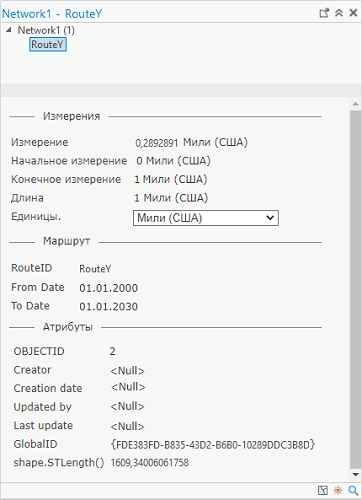Click the Атрибуты section heading
The height and width of the screenshot is (500, 362).
68,327
